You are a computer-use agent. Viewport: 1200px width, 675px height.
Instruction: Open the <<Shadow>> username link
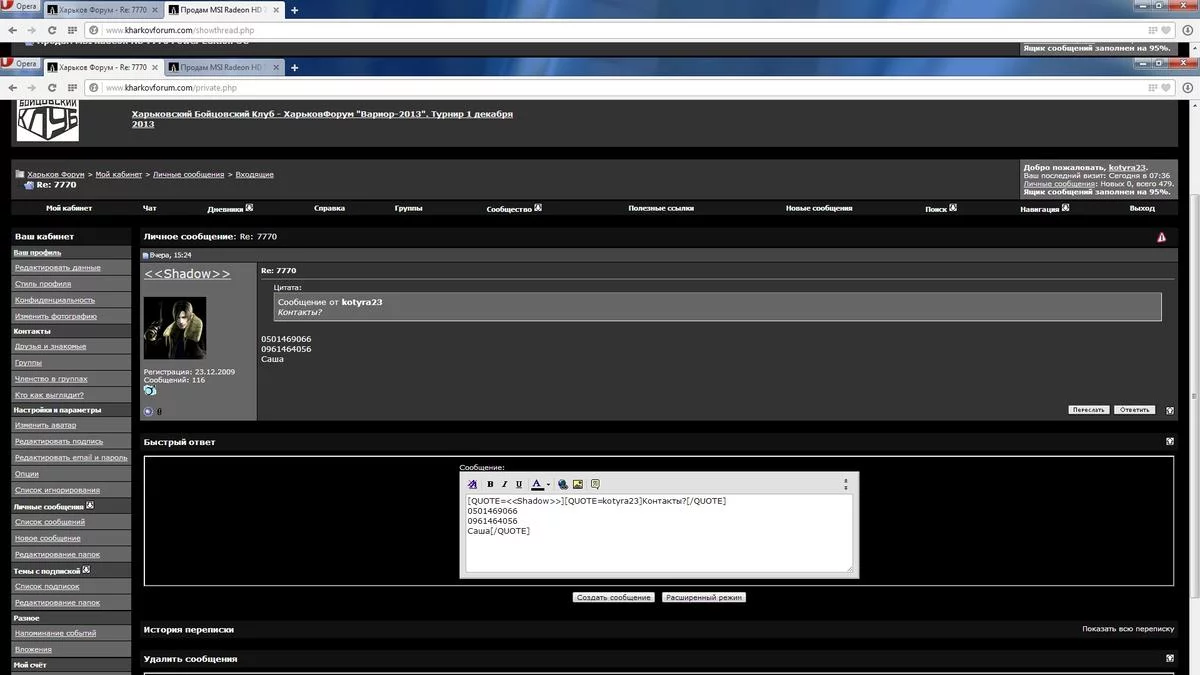(x=187, y=274)
